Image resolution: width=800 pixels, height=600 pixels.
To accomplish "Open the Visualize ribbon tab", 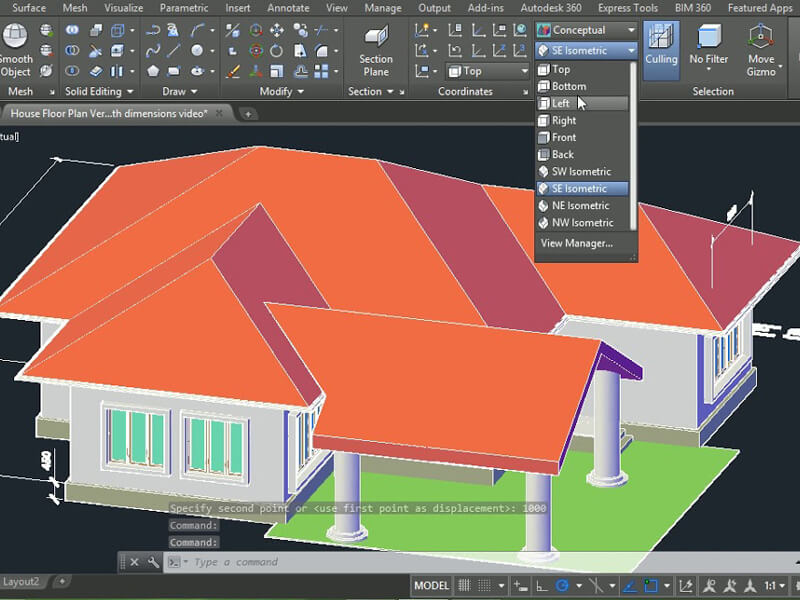I will pyautogui.click(x=124, y=8).
